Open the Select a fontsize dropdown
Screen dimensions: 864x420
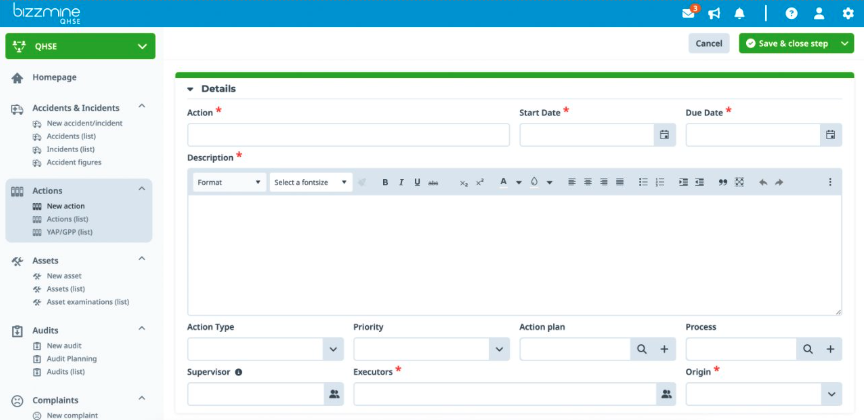[311, 182]
